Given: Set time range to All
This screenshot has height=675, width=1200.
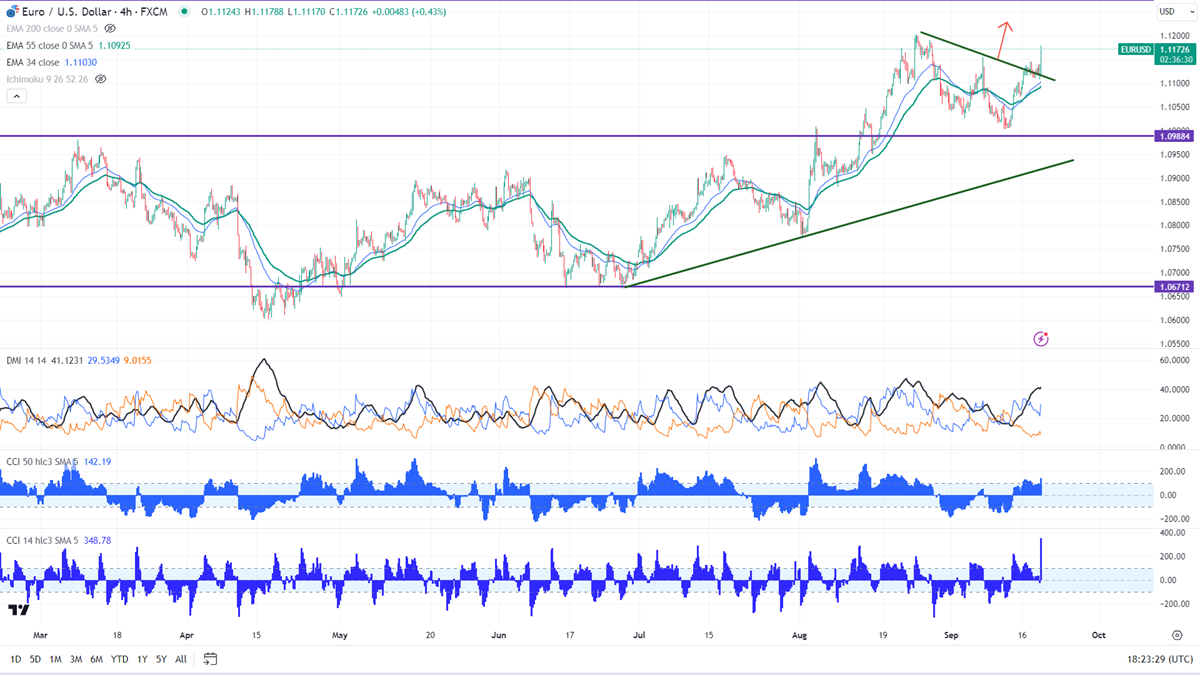Looking at the screenshot, I should (x=180, y=659).
